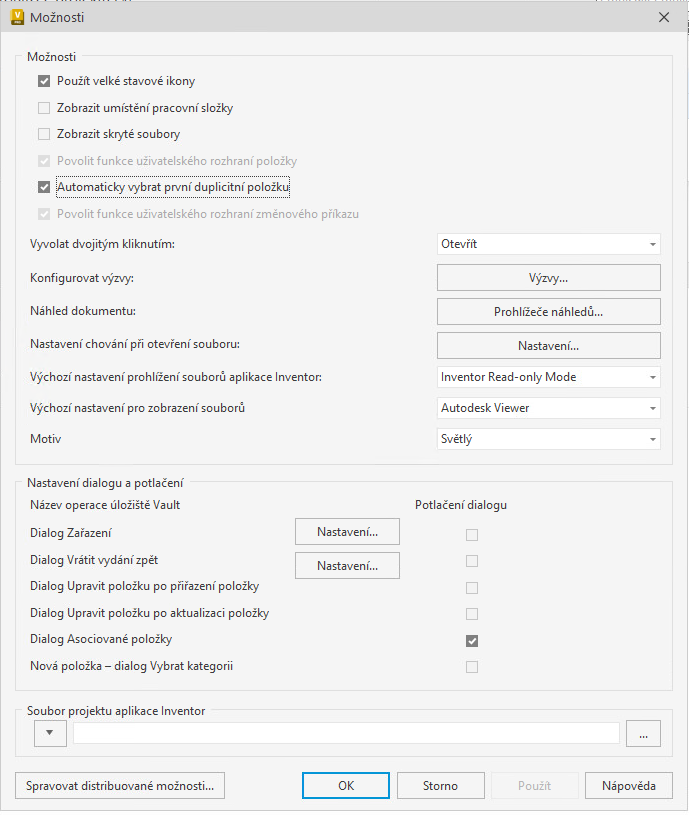Screen dimensions: 691x815
Task: Open 'Spravovat distribuované možnosti...' button
Action: 120,786
